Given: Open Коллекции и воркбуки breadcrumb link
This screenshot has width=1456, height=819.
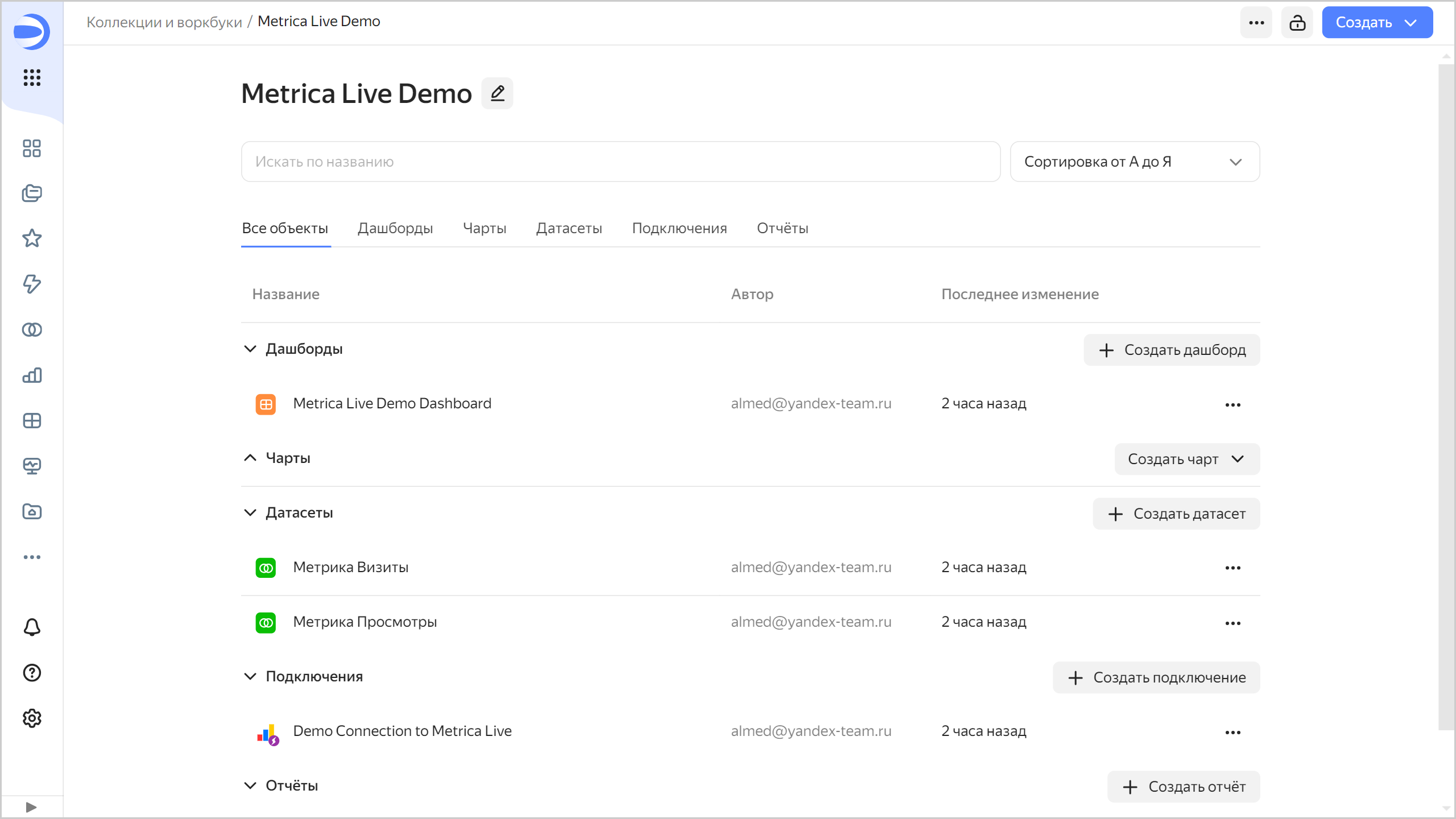Looking at the screenshot, I should pyautogui.click(x=164, y=22).
